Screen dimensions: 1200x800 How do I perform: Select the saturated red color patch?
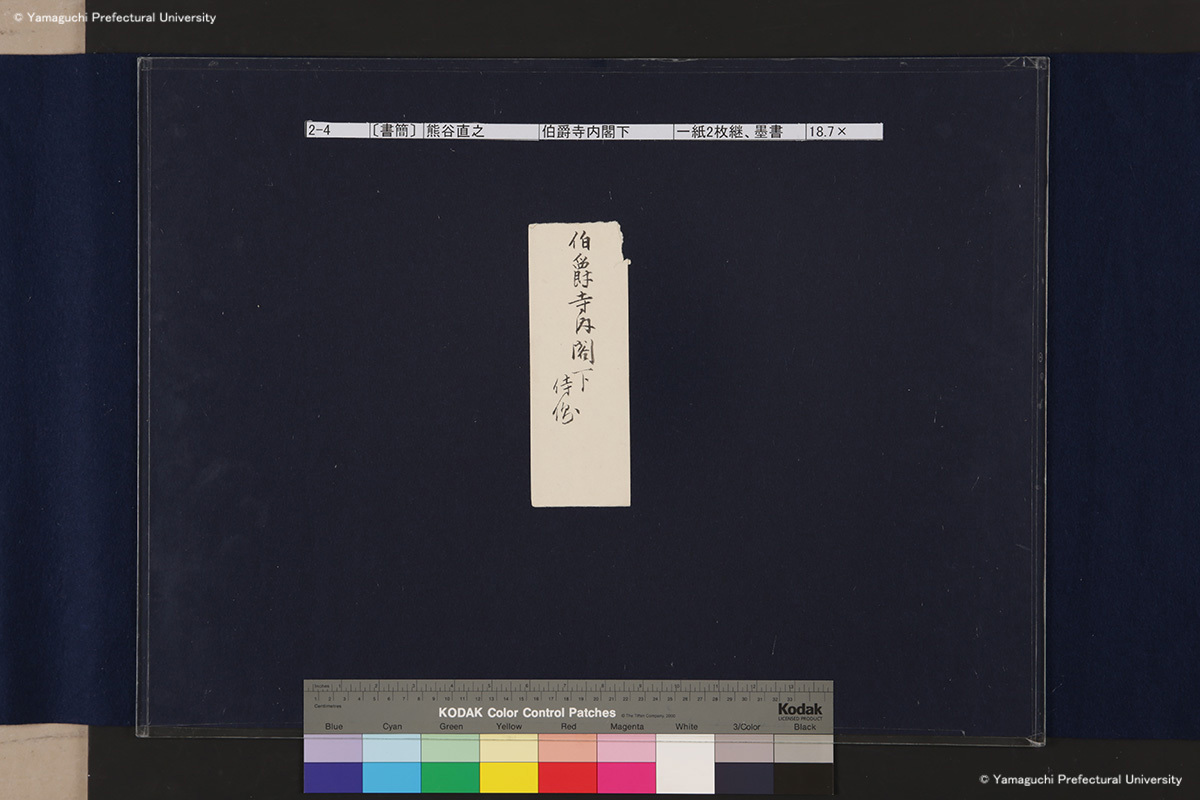pyautogui.click(x=567, y=777)
